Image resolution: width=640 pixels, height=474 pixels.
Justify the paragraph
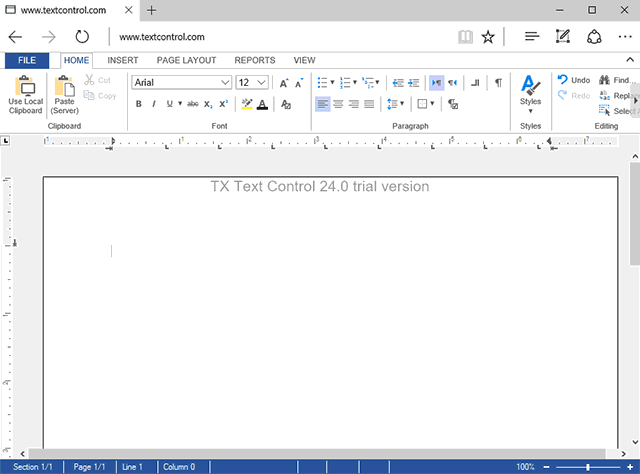(369, 104)
